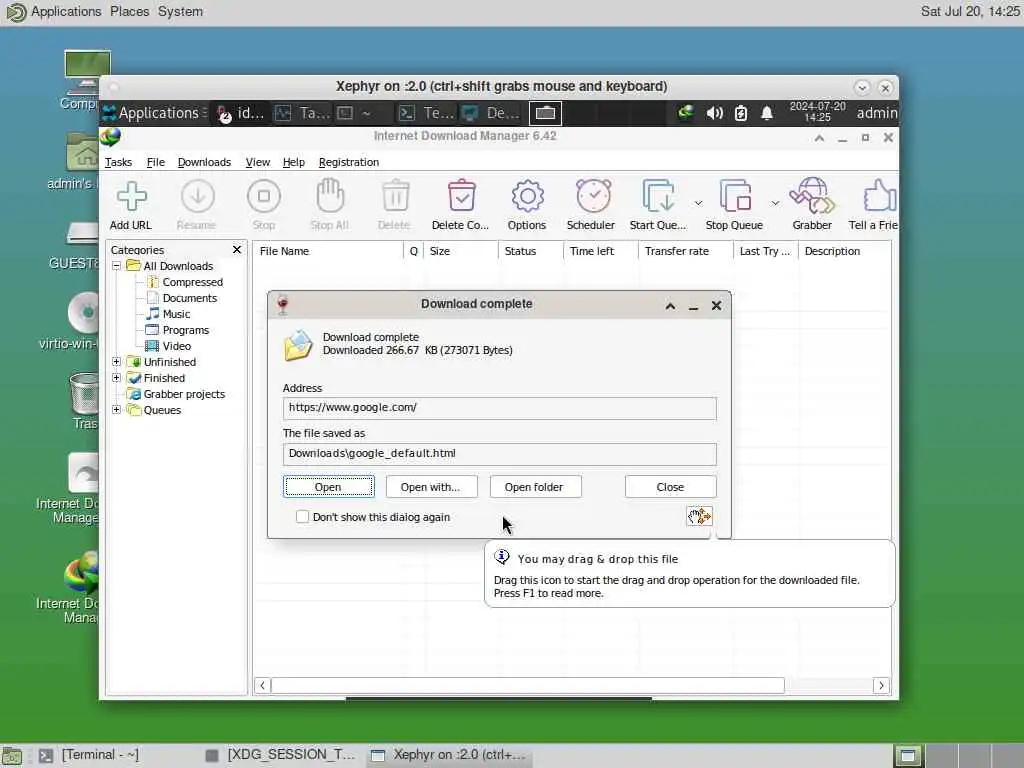The height and width of the screenshot is (768, 1024).
Task: Click the Open button in dialog
Action: click(328, 487)
